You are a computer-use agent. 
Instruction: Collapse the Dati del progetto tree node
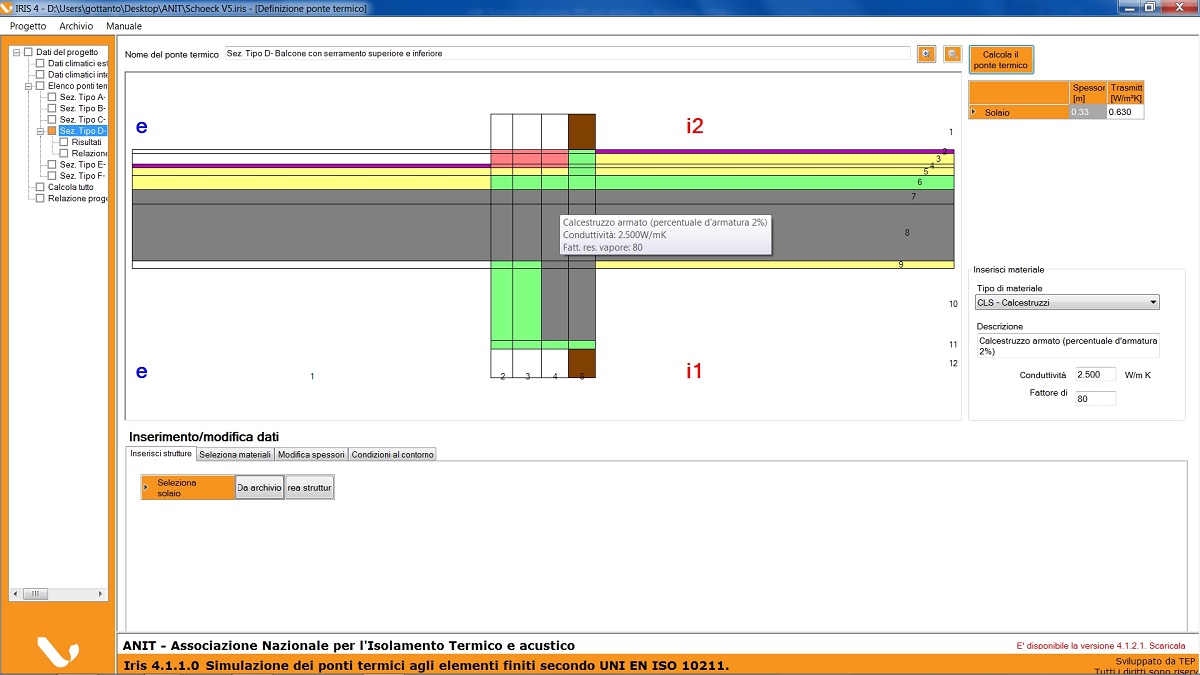tap(17, 52)
